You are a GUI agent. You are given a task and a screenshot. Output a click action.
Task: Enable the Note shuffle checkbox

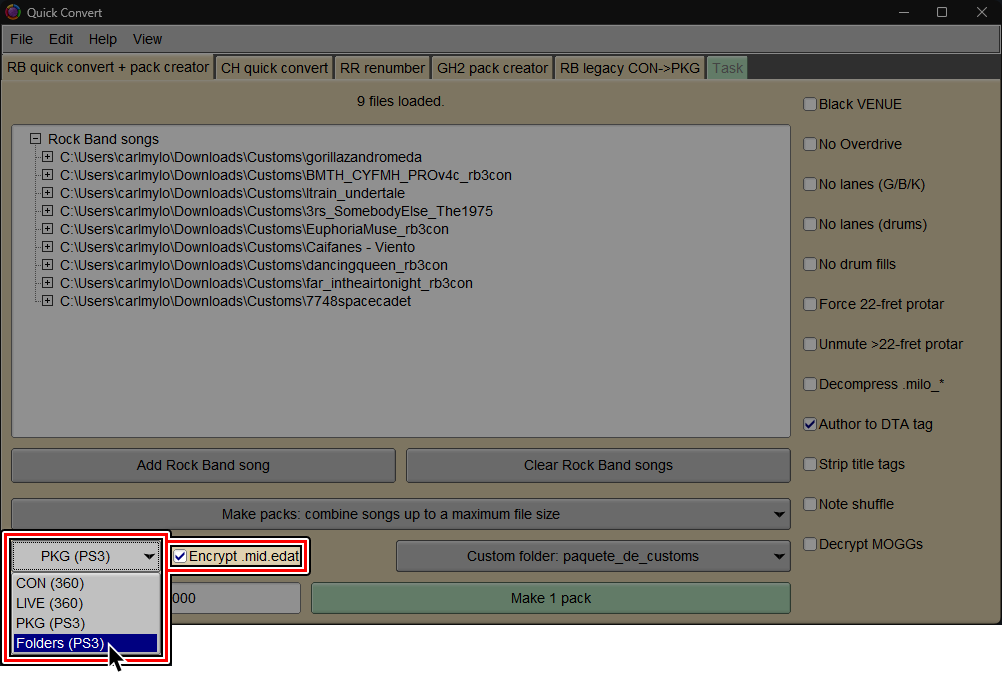coord(810,504)
